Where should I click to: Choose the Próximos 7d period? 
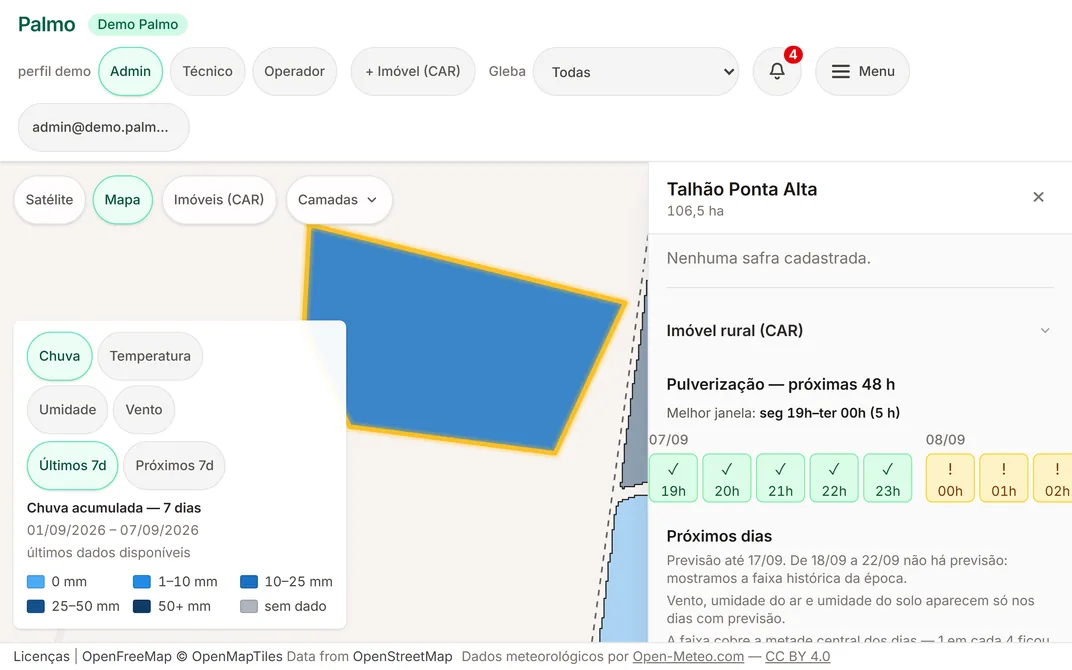point(174,466)
